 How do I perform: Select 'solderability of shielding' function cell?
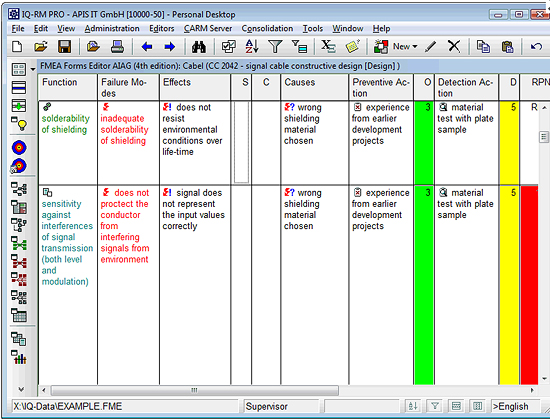click(68, 143)
